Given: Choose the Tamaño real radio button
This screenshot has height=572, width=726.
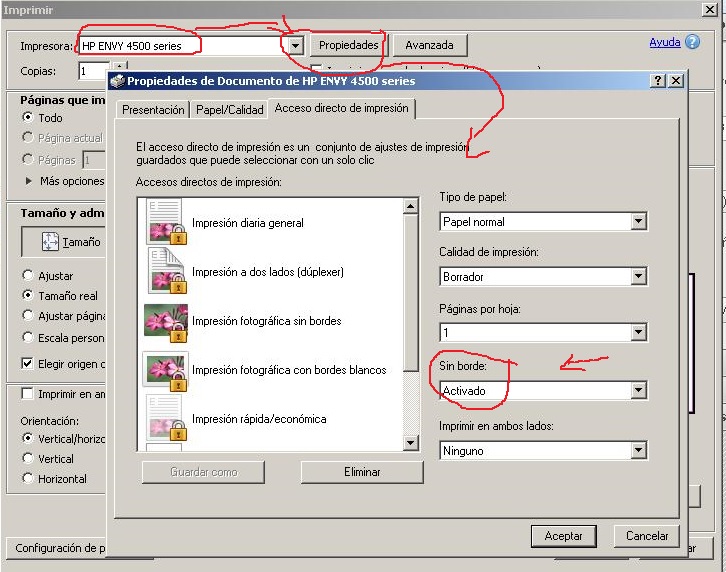Looking at the screenshot, I should pos(28,295).
